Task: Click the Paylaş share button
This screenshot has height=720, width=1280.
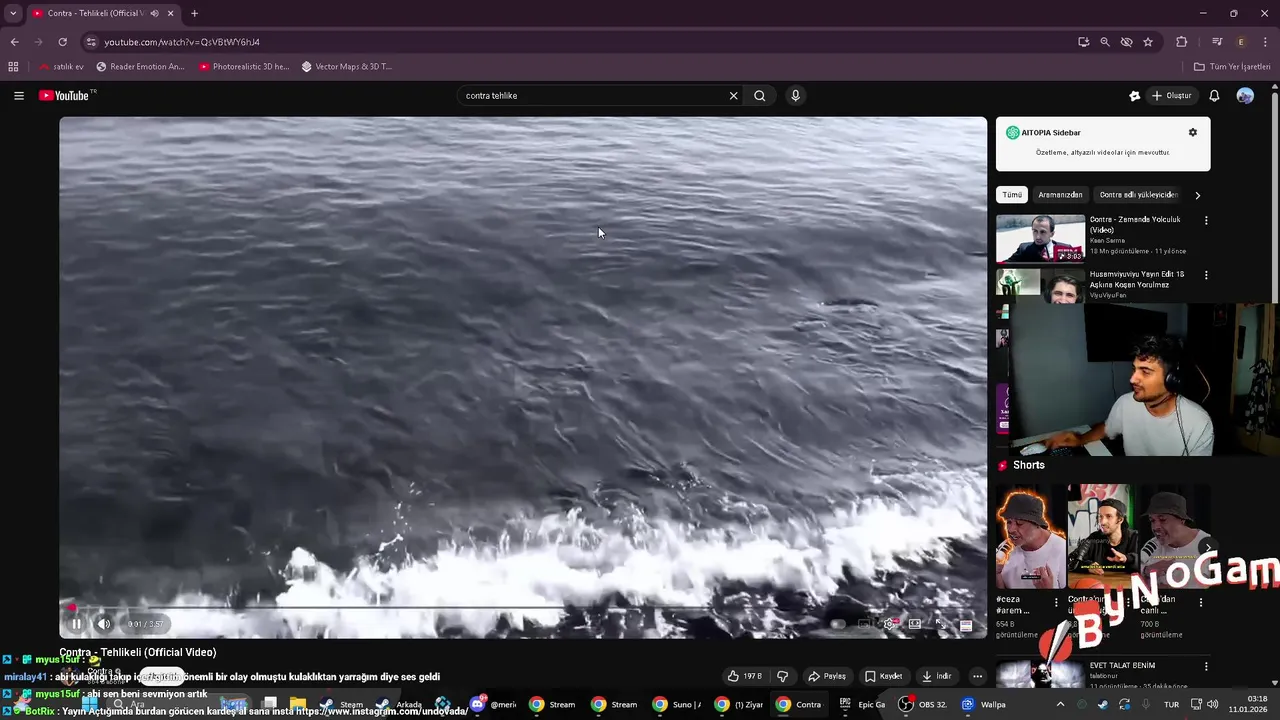Action: (828, 676)
